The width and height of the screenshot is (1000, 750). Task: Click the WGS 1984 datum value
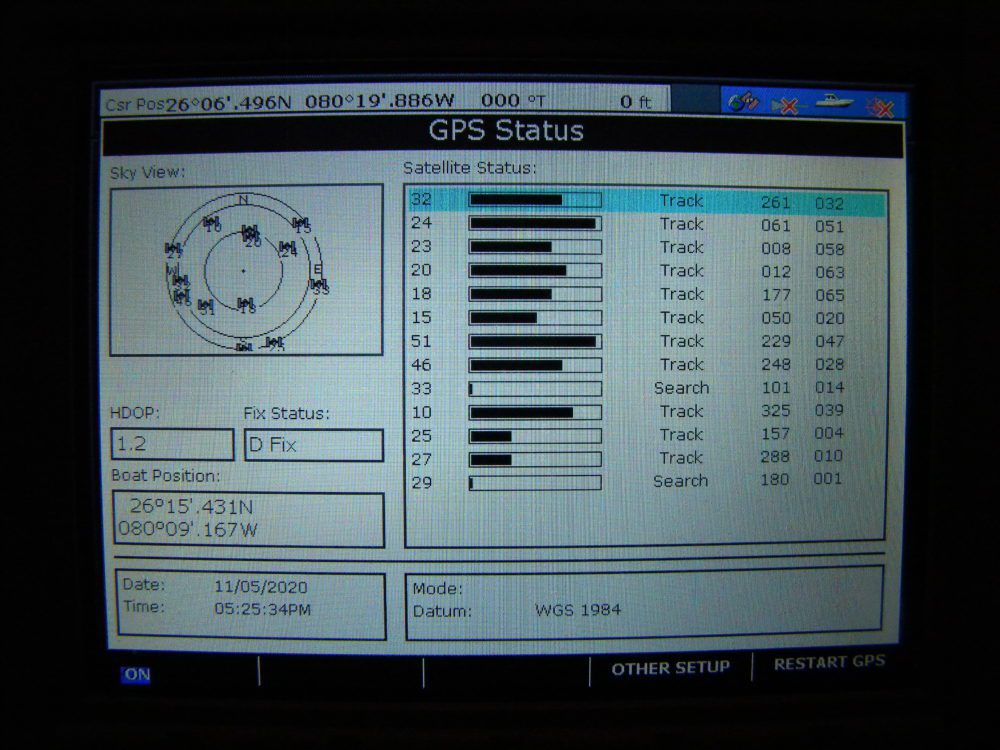(577, 610)
